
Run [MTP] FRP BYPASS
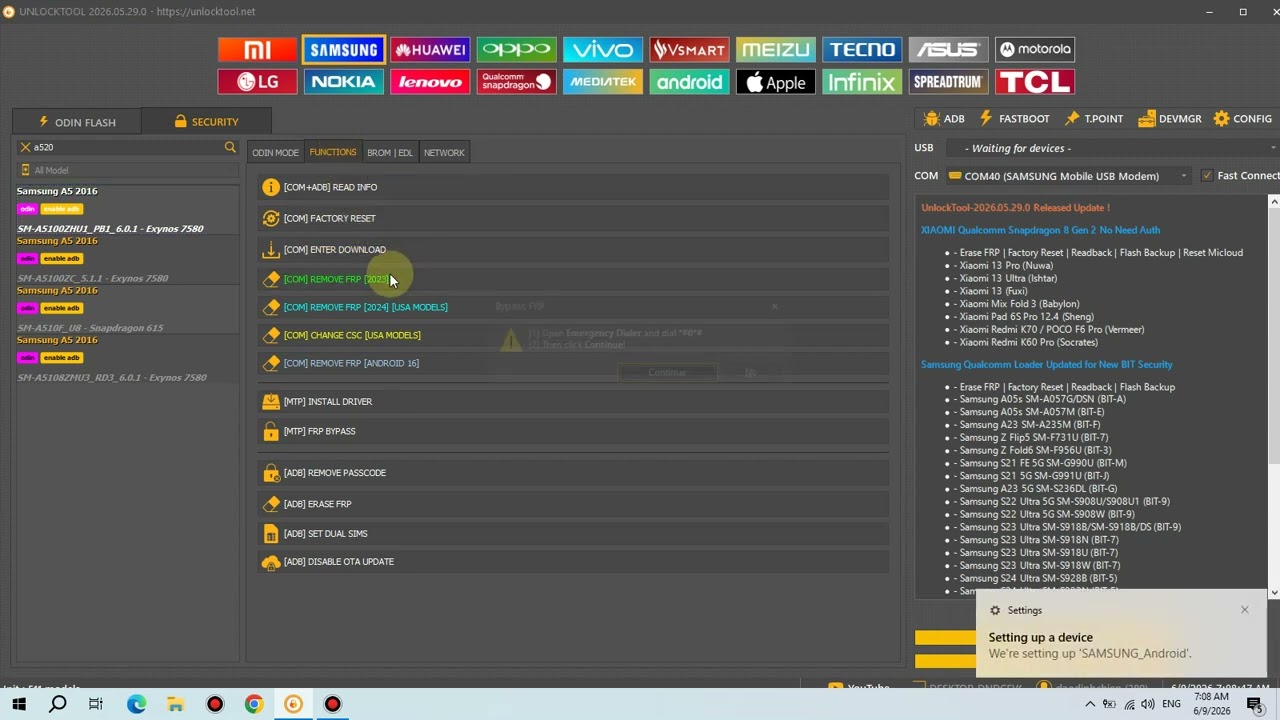click(574, 431)
